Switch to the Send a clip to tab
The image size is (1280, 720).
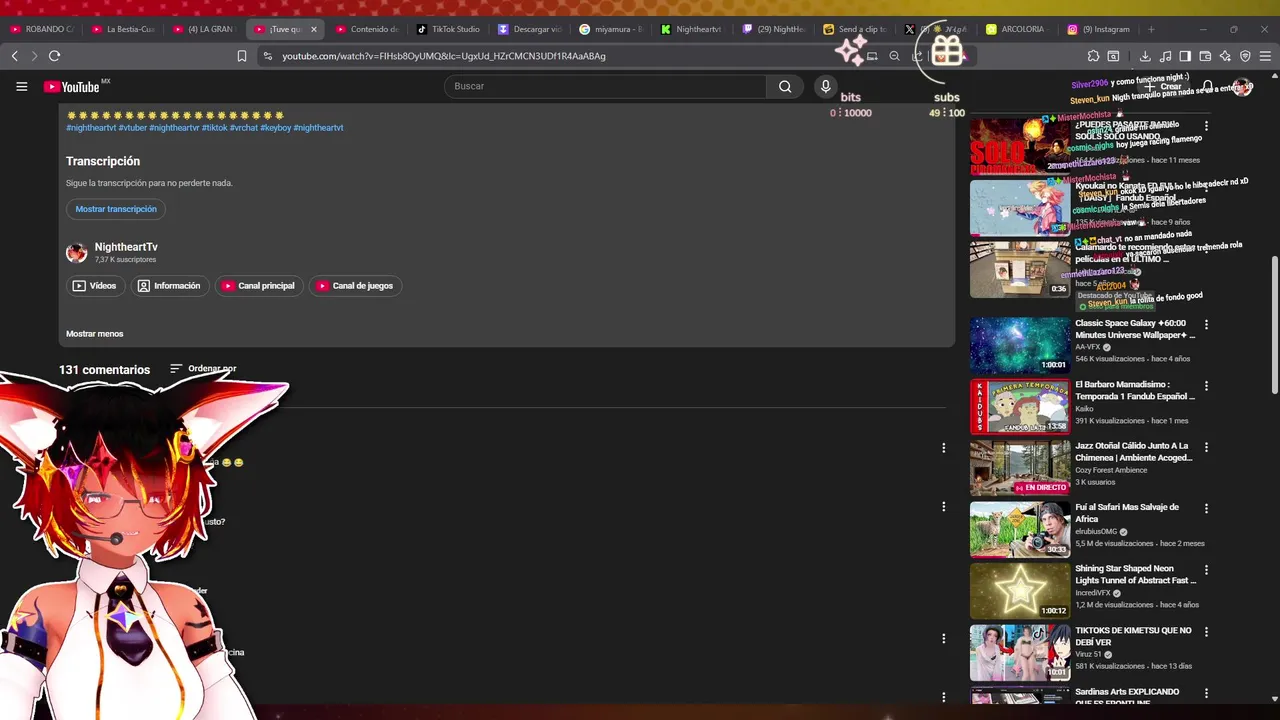pyautogui.click(x=854, y=29)
